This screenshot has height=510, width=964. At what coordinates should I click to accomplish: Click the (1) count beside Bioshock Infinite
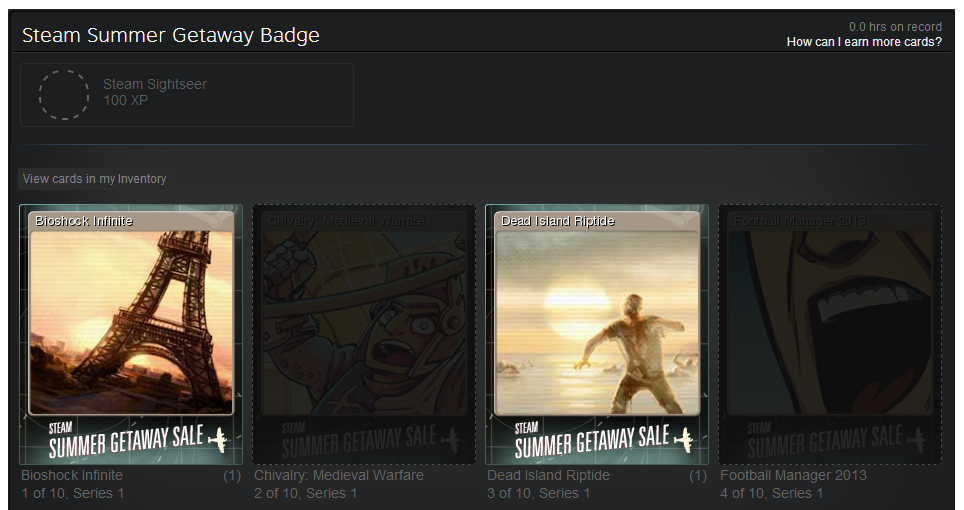232,476
